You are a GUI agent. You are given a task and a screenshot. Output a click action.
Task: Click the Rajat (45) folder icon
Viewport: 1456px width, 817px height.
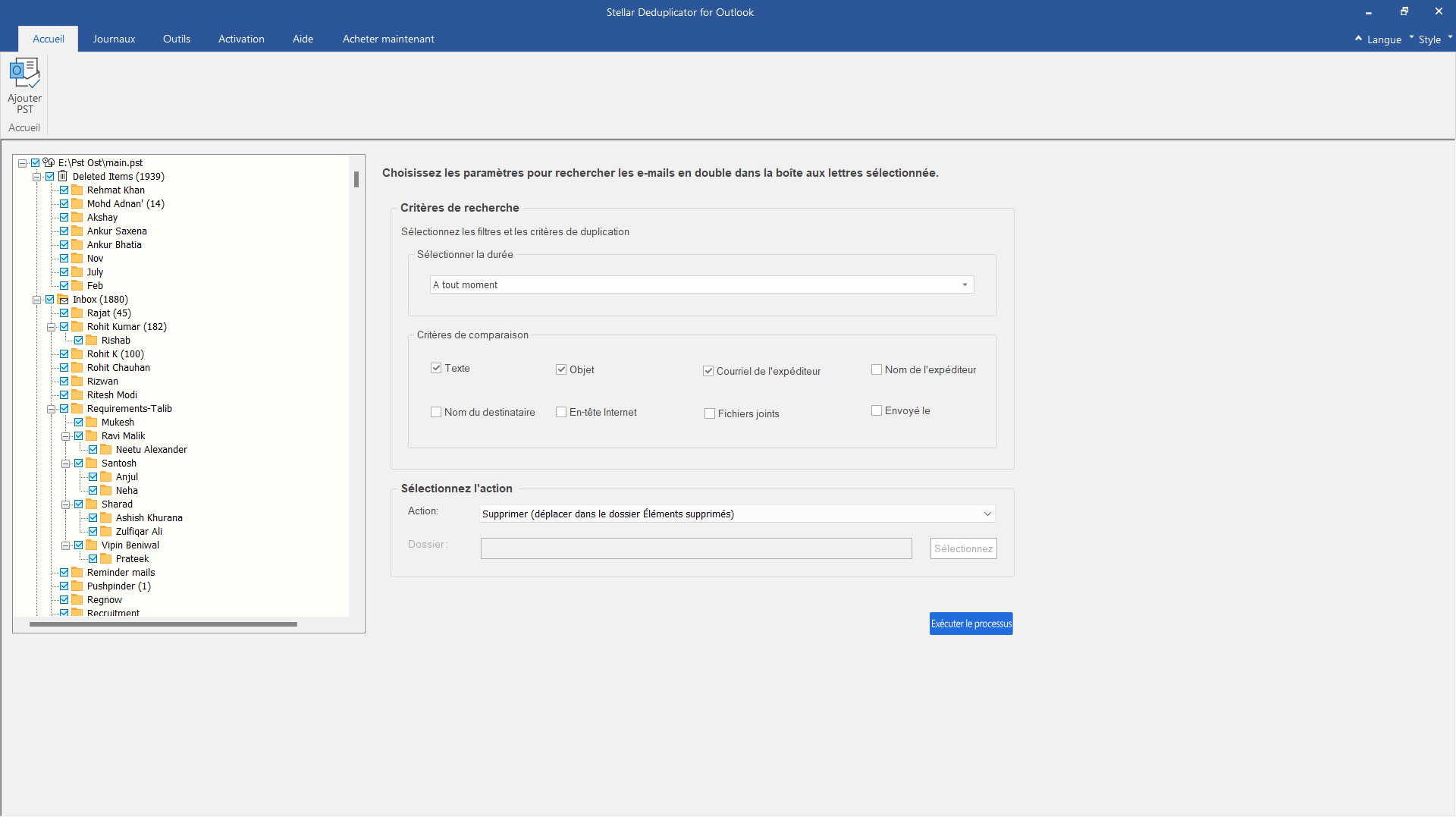click(77, 313)
